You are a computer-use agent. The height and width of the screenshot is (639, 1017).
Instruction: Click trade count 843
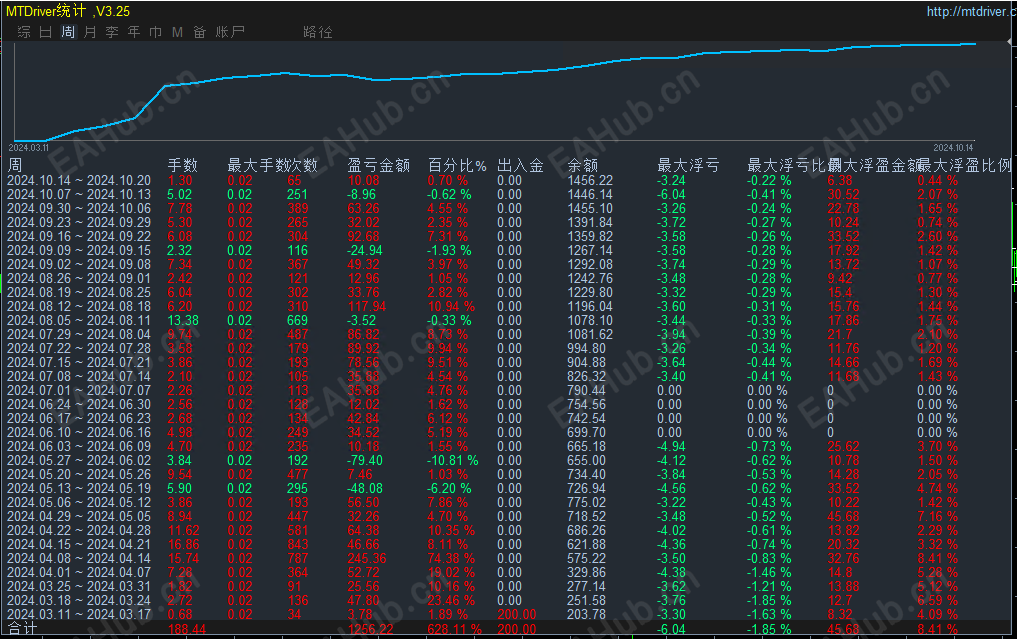point(298,544)
